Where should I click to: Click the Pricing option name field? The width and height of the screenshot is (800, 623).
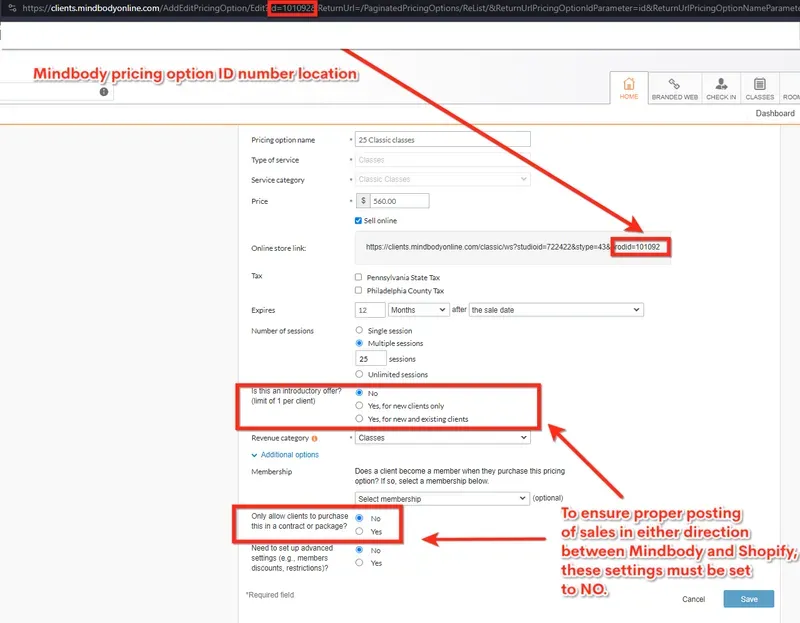click(442, 140)
